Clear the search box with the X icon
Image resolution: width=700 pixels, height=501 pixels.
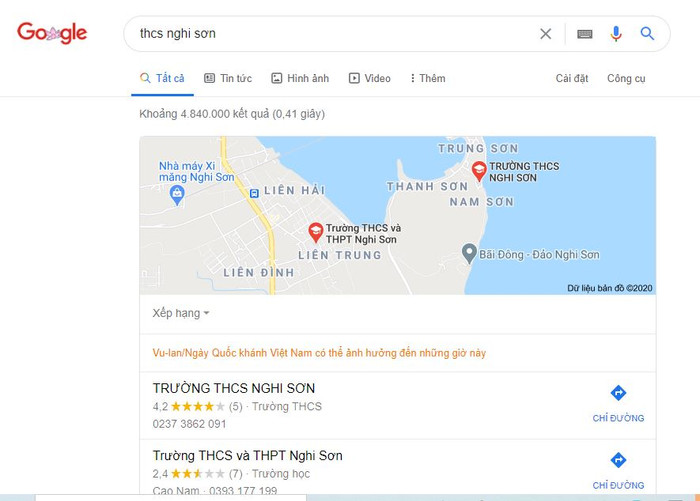546,33
